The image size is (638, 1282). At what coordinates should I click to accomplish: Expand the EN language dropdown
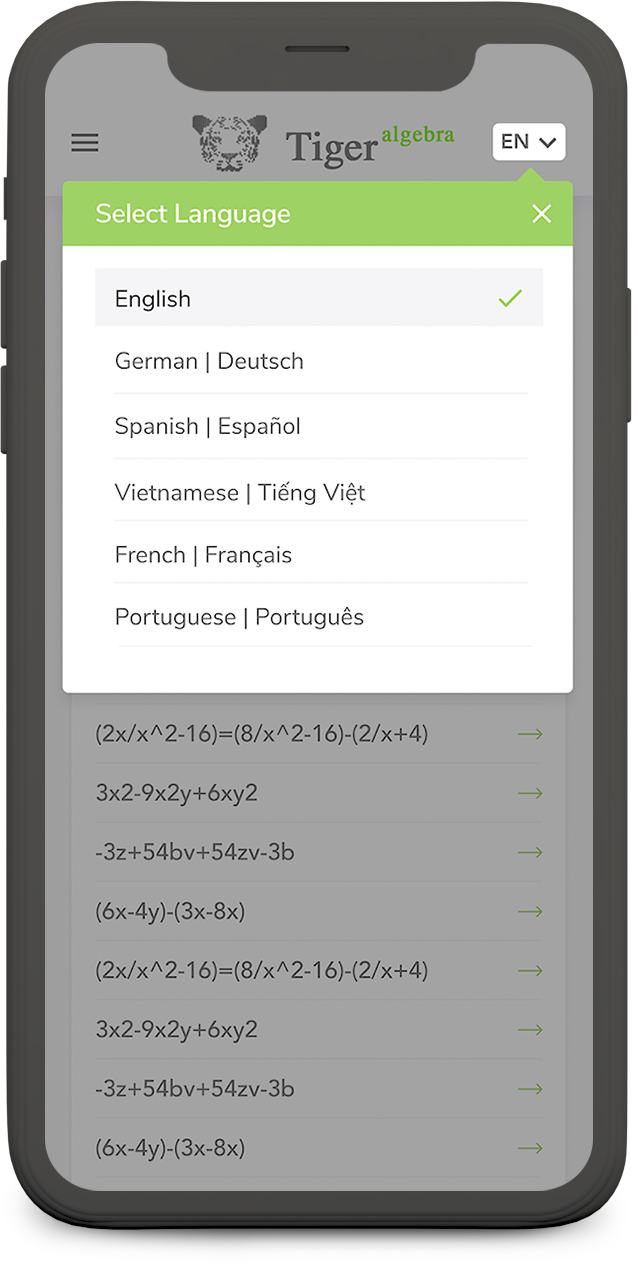(x=528, y=142)
